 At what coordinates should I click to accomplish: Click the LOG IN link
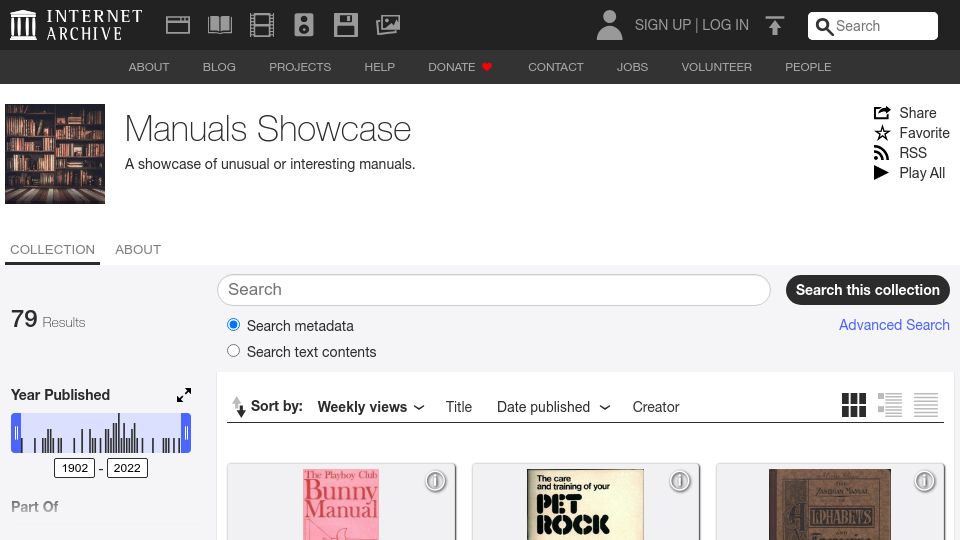726,25
